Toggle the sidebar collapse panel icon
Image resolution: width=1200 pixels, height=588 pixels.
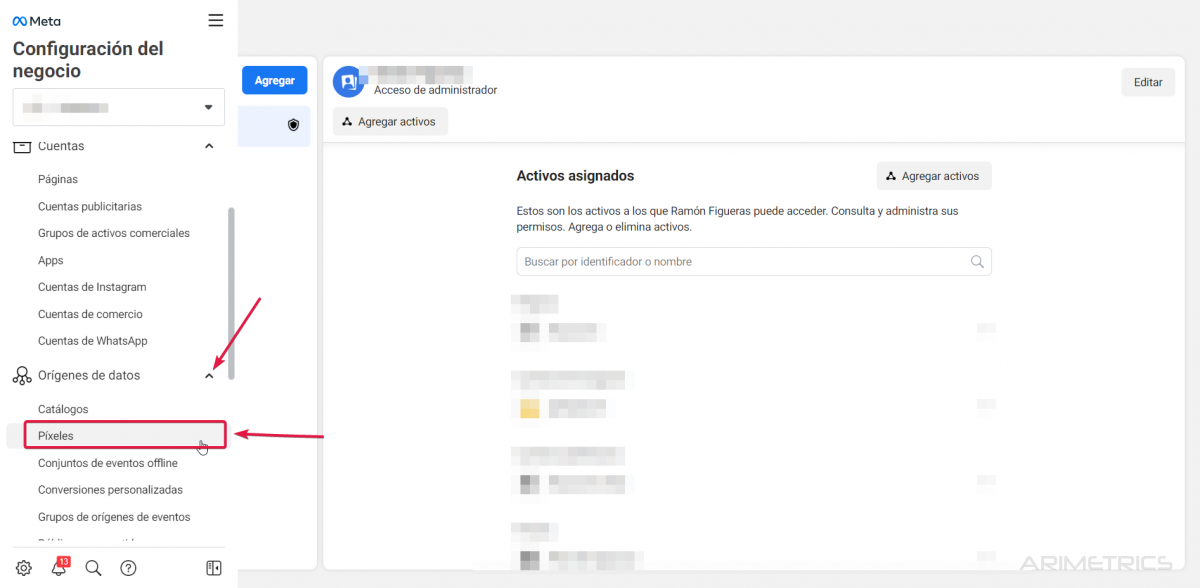tap(213, 568)
